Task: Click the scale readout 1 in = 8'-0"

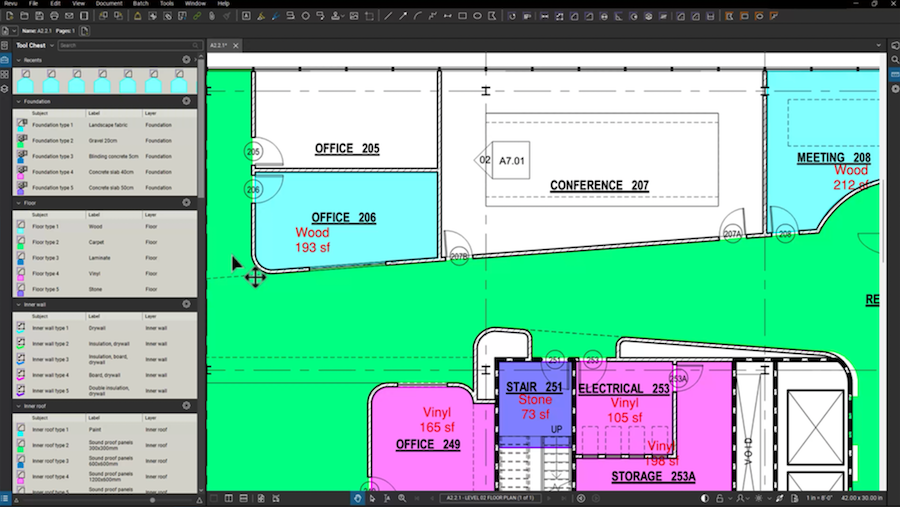Action: [819, 498]
